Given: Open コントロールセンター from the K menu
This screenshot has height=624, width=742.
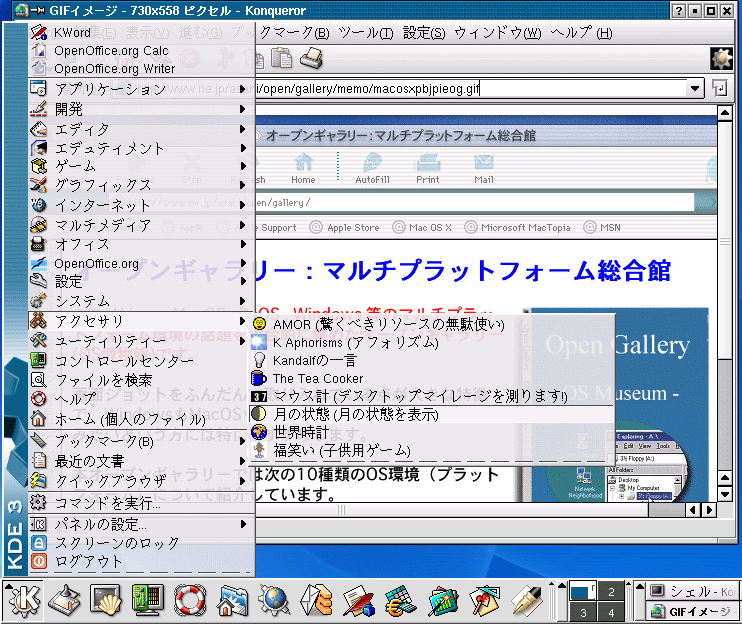Looking at the screenshot, I should [x=141, y=360].
